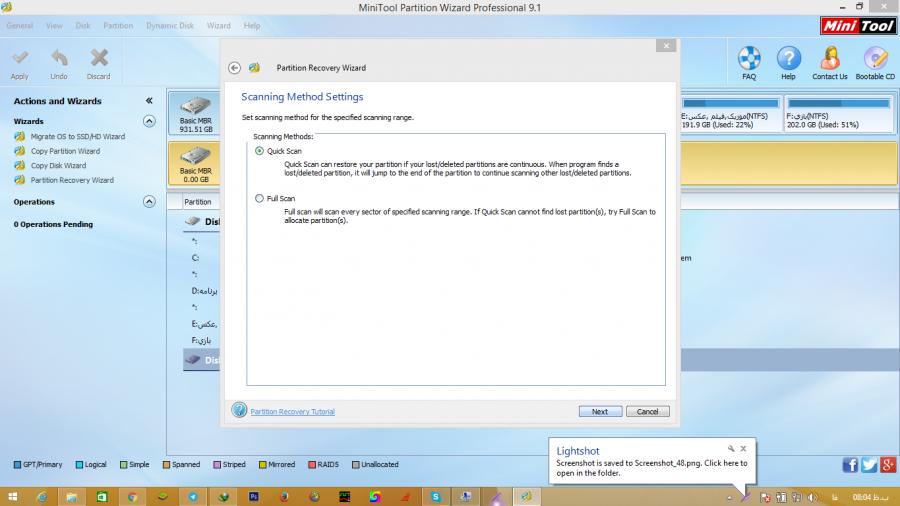The width and height of the screenshot is (900, 506).
Task: Click the MiniTool logo
Action: (858, 26)
